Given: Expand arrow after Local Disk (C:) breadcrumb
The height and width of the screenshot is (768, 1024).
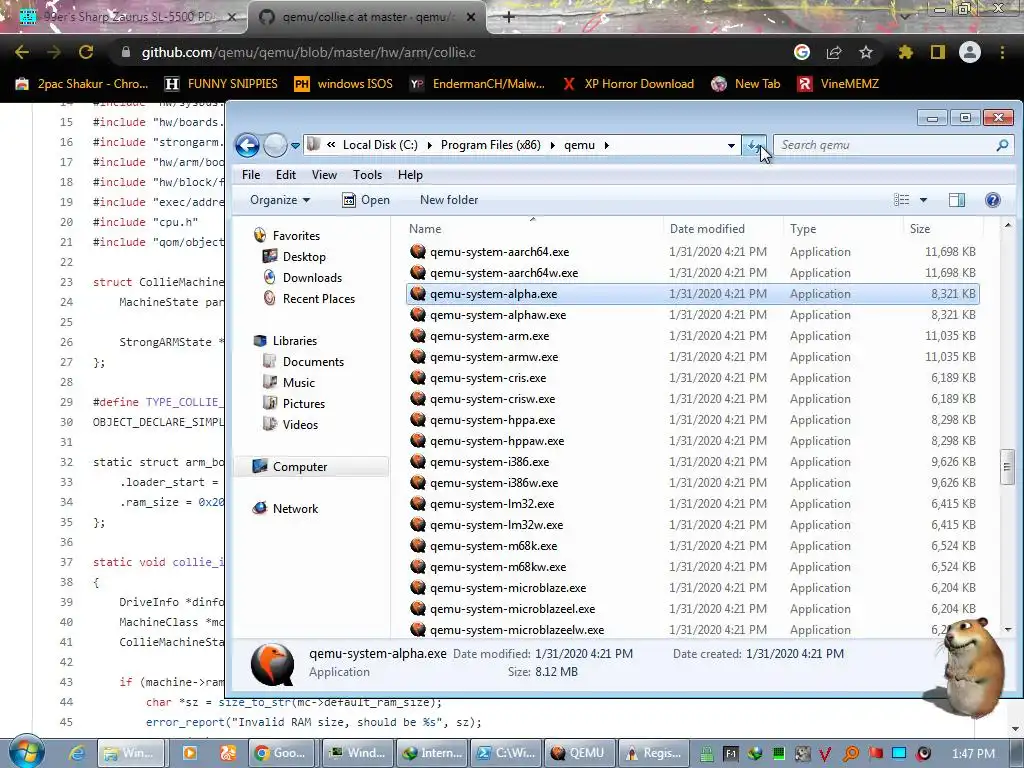Looking at the screenshot, I should point(429,145).
